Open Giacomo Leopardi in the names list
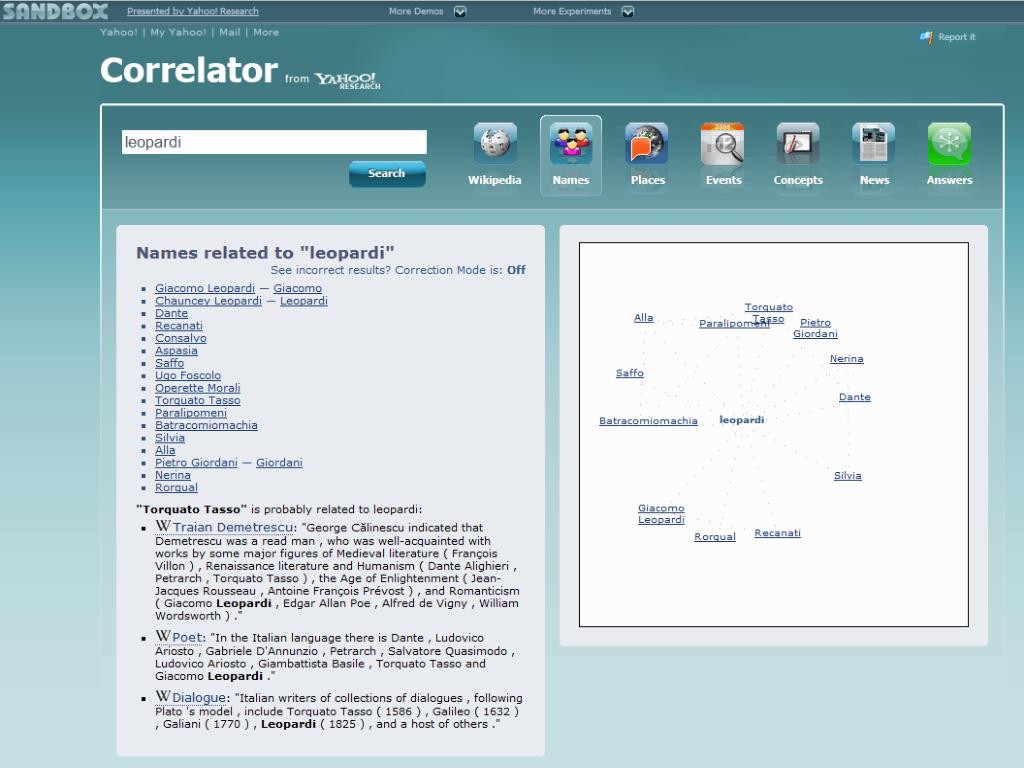This screenshot has height=768, width=1024. tap(205, 288)
